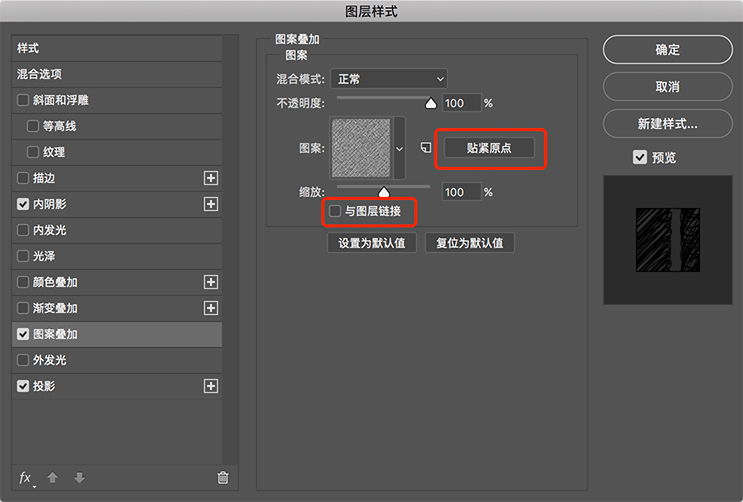
Task: Enable the 与图层链接 checkbox
Action: [x=335, y=212]
